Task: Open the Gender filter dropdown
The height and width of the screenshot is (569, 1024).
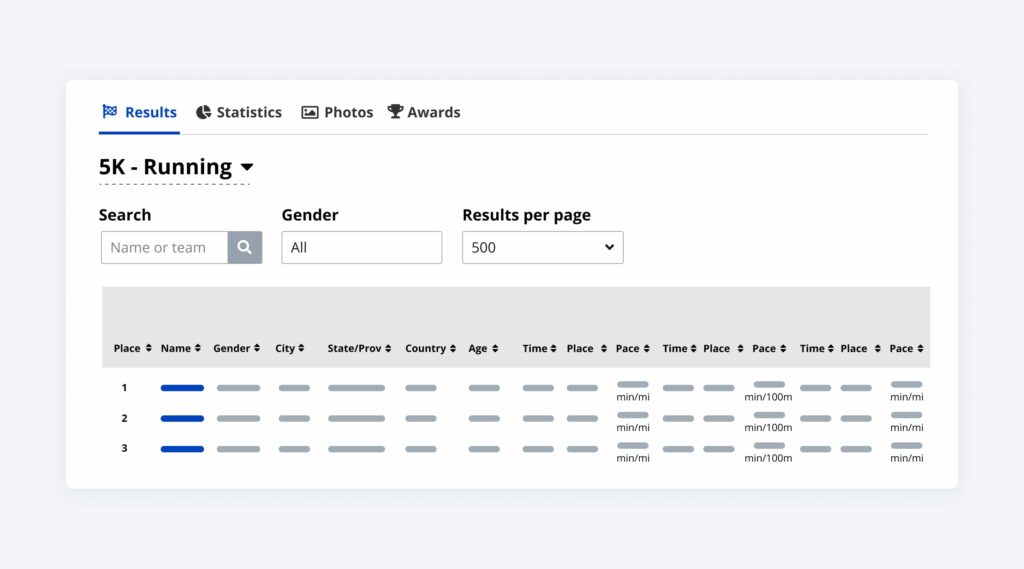Action: [x=361, y=248]
